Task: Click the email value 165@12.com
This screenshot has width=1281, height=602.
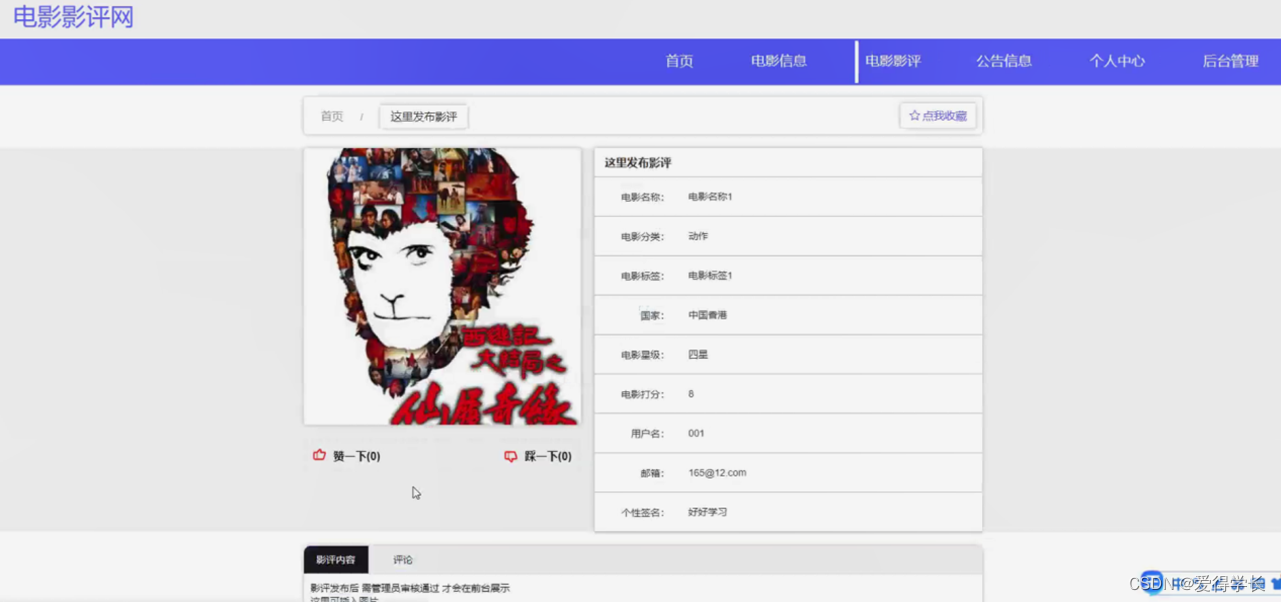Action: tap(717, 473)
